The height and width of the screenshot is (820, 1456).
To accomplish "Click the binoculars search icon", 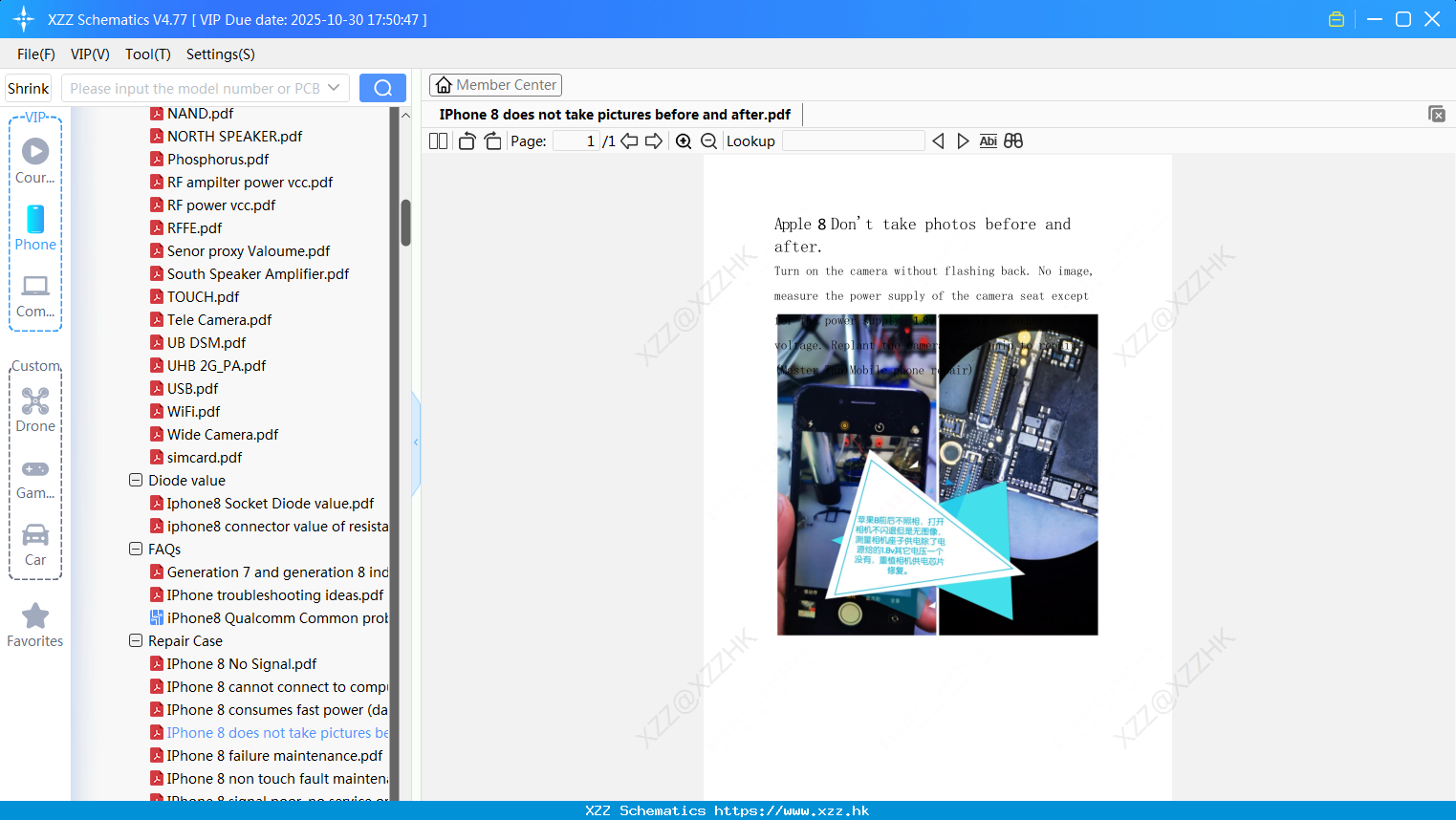I will coord(1013,141).
